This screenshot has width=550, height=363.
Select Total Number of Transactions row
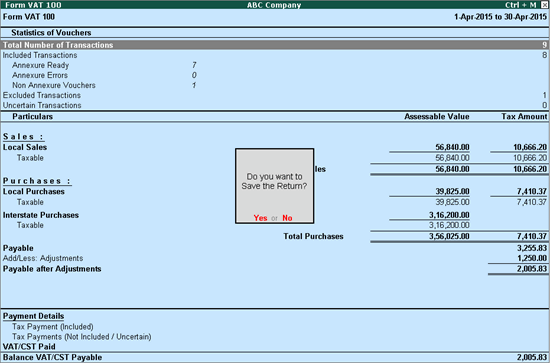click(275, 45)
